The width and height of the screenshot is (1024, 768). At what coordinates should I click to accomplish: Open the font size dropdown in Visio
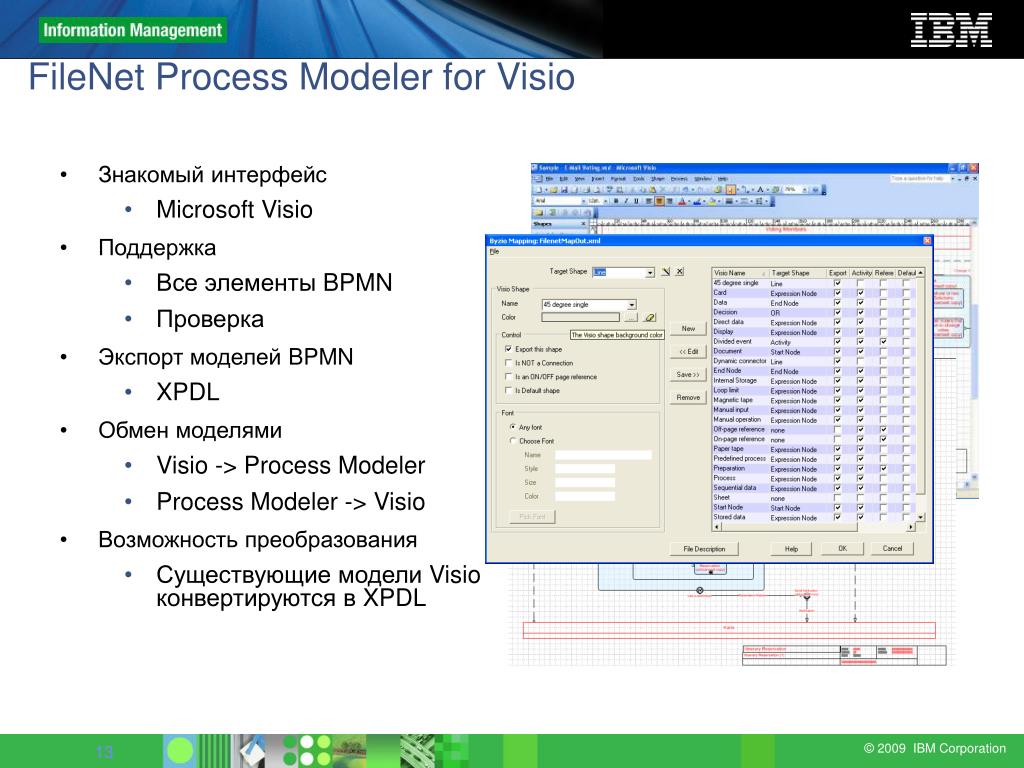point(605,201)
